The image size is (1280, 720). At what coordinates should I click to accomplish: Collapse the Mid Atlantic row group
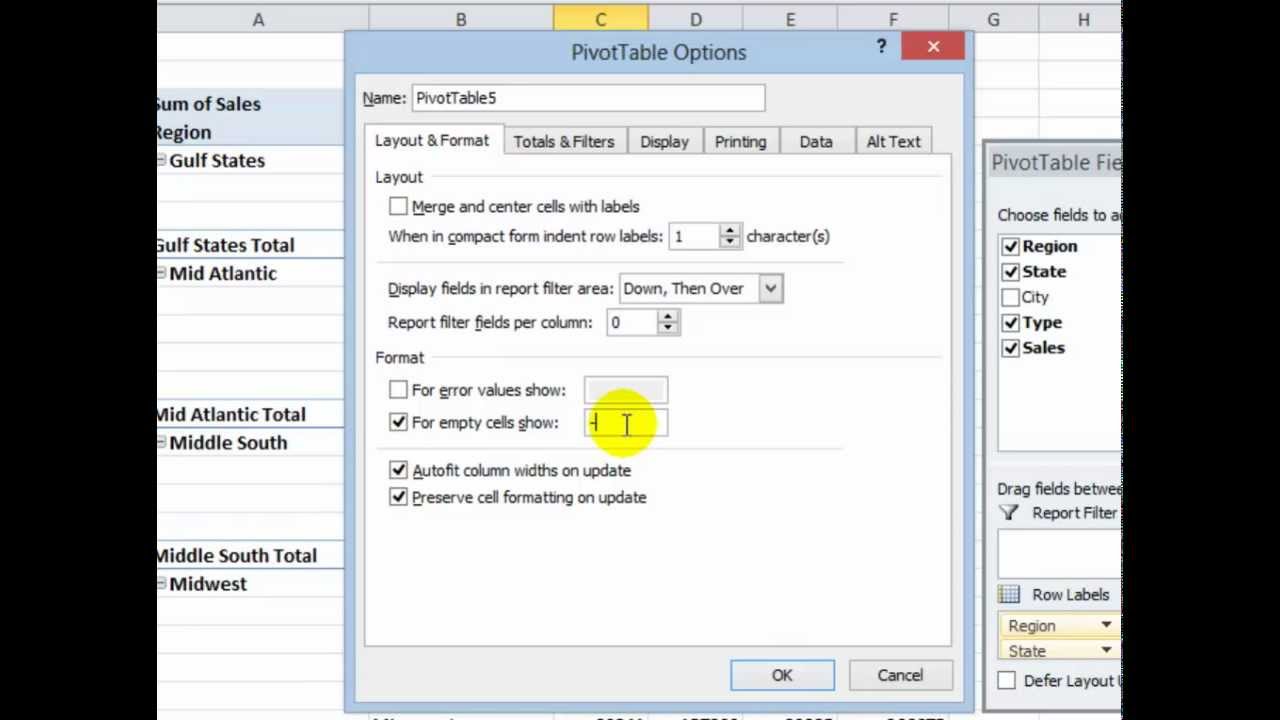[161, 273]
